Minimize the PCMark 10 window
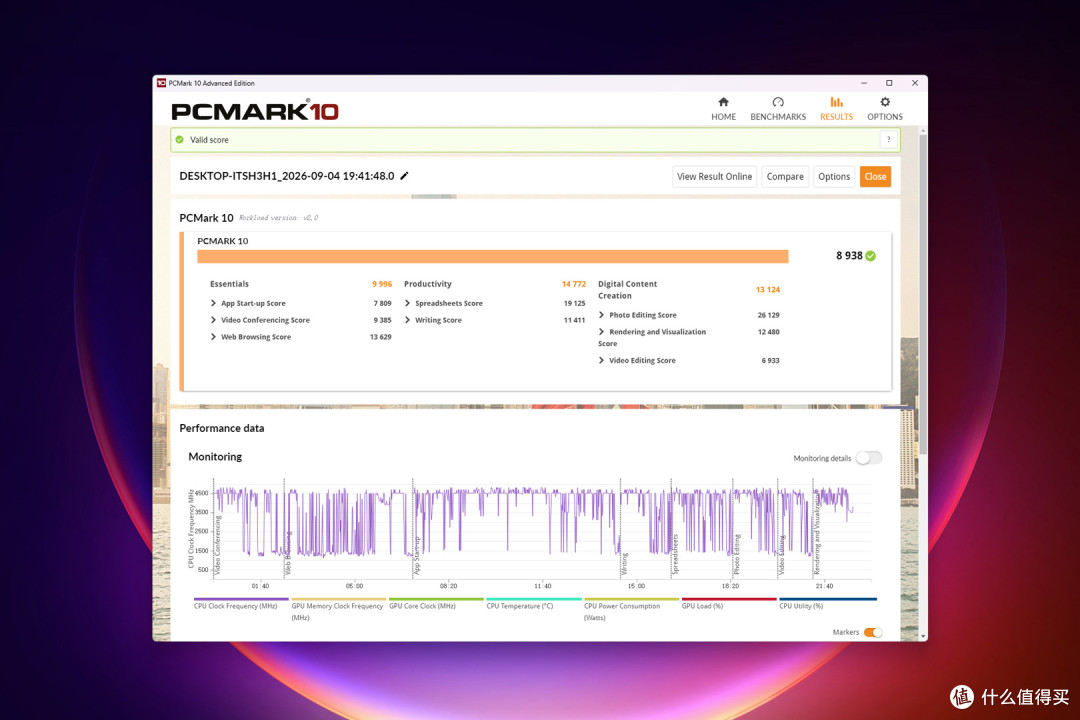The width and height of the screenshot is (1080, 720). point(864,83)
